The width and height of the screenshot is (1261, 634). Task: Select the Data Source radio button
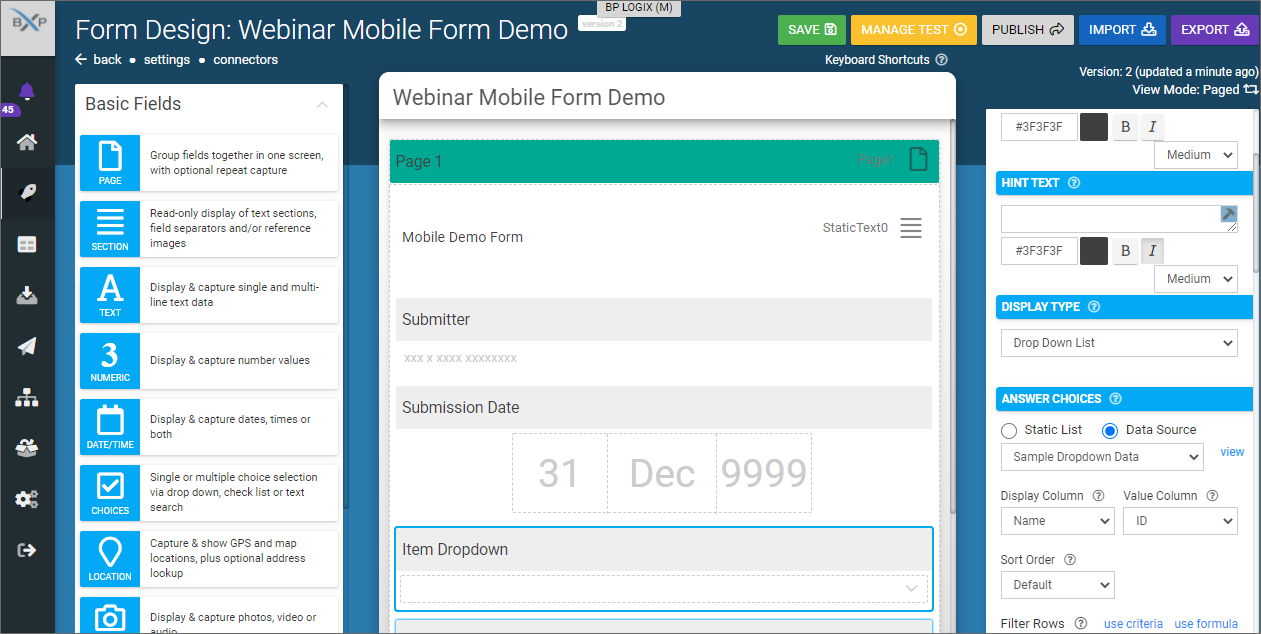1110,430
